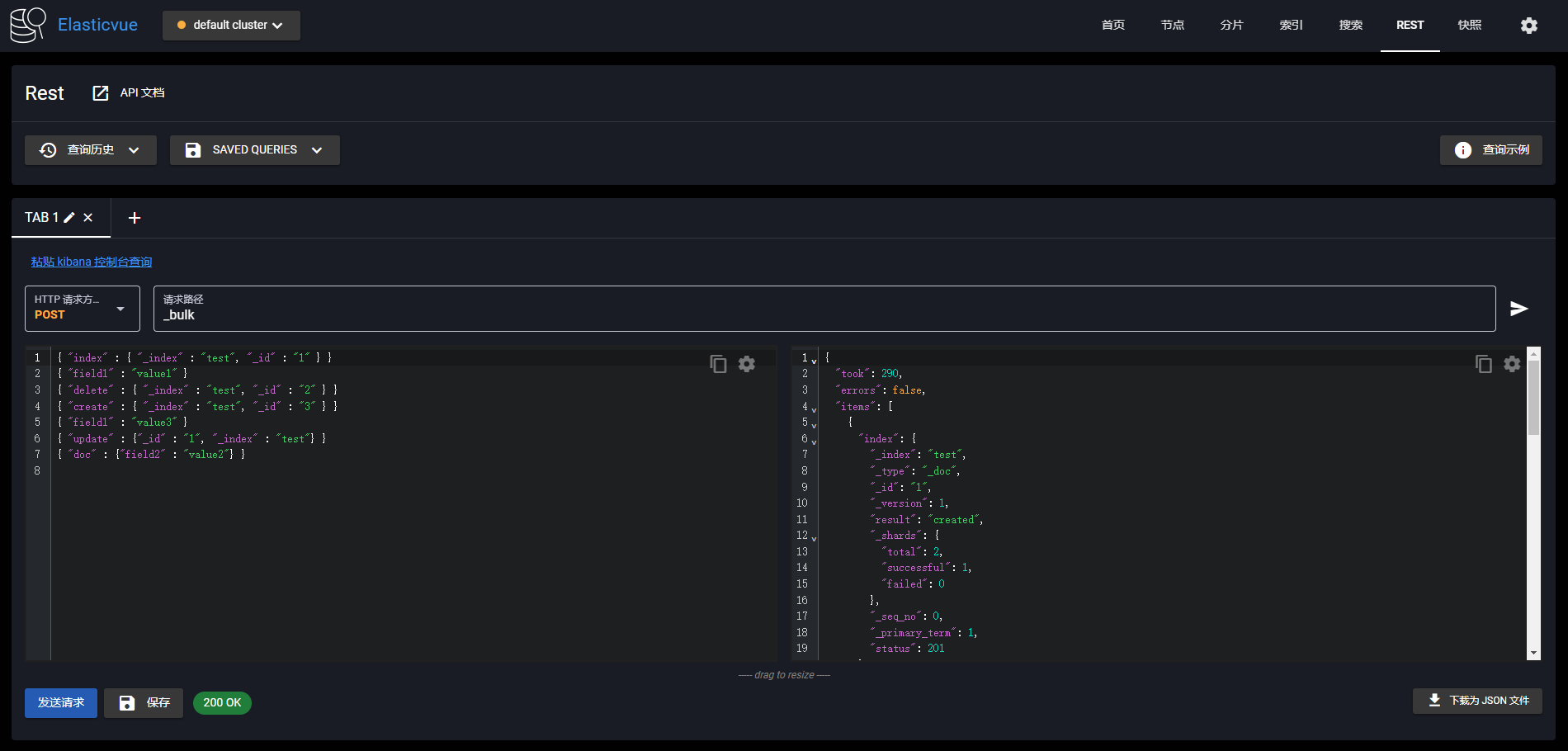The height and width of the screenshot is (751, 1568).
Task: Open the top-right application settings gear
Action: click(x=1528, y=26)
